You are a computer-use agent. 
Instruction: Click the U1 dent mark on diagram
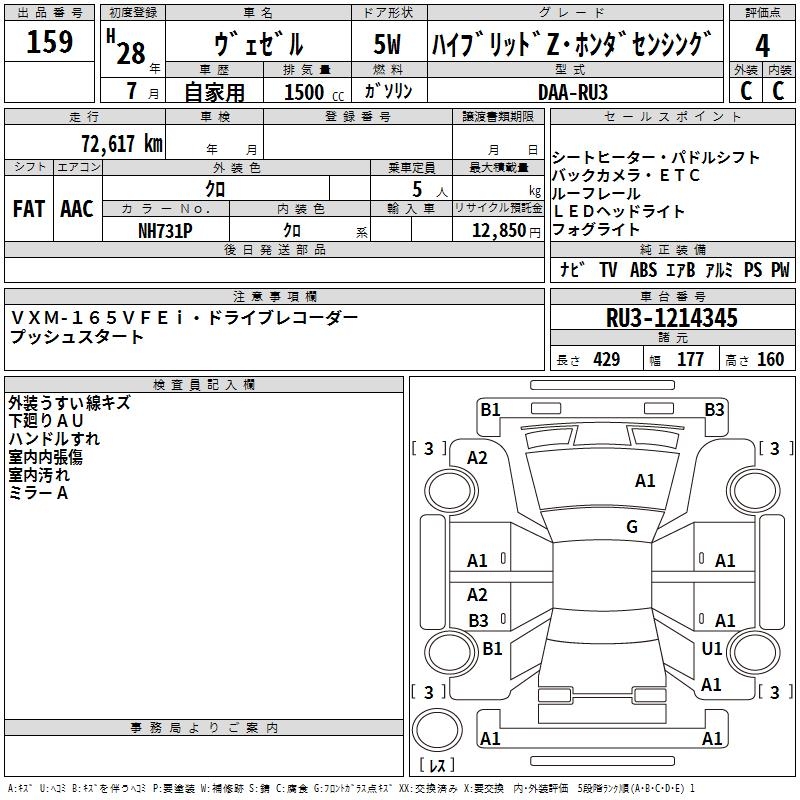point(712,648)
